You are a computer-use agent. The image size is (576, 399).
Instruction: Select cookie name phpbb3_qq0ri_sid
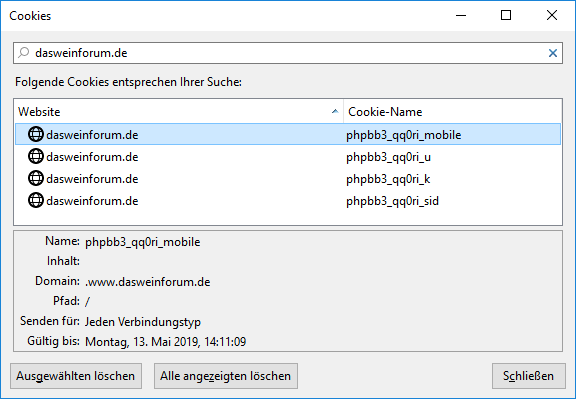(x=392, y=201)
